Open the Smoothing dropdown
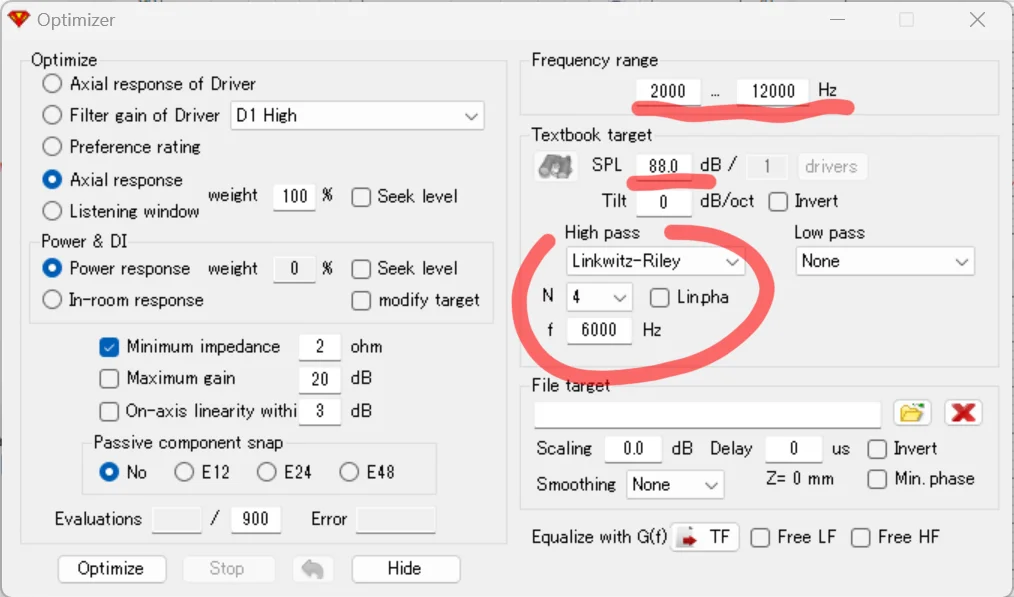Viewport: 1014px width, 597px height. click(x=675, y=485)
